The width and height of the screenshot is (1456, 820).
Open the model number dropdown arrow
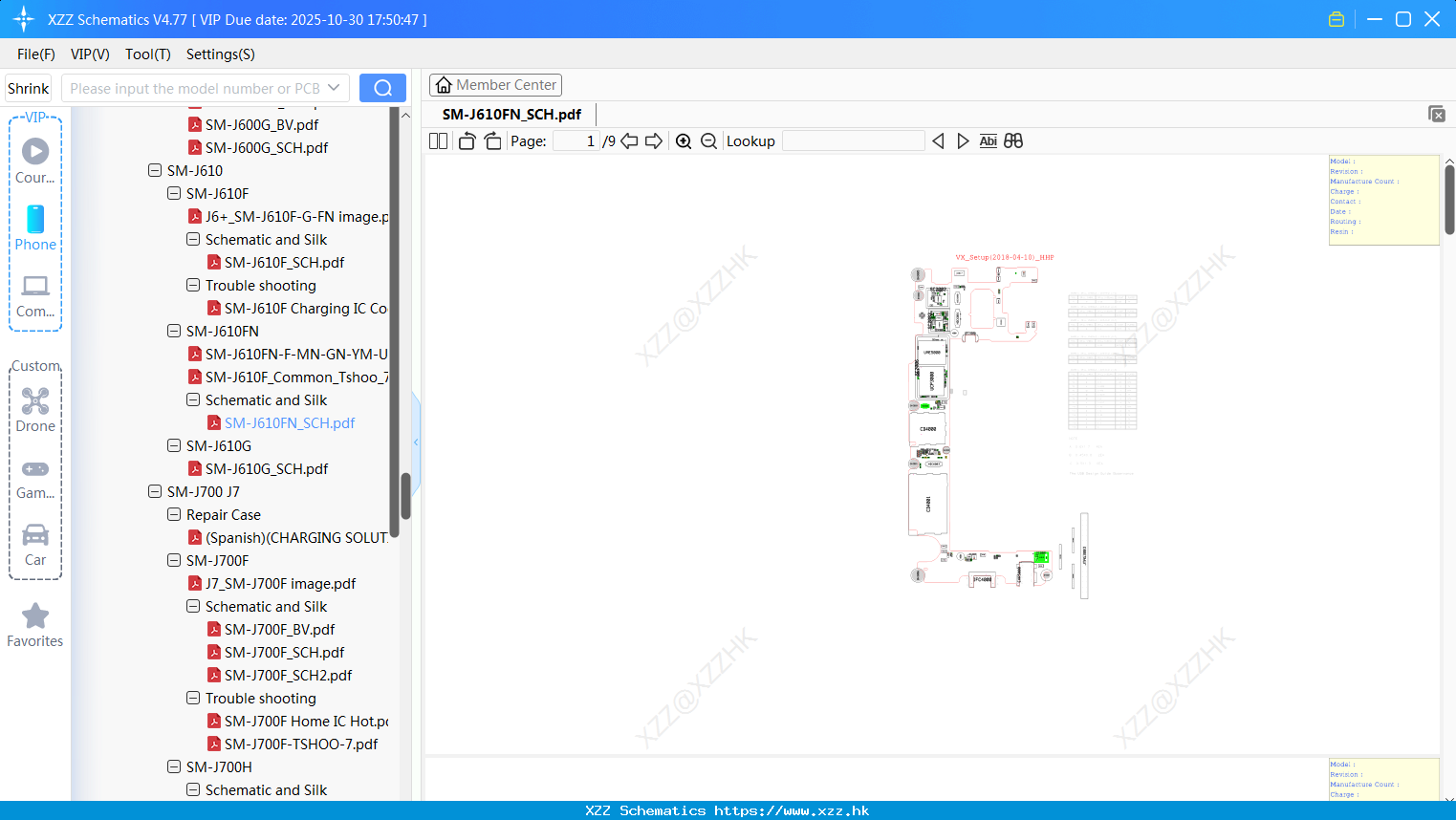[x=334, y=88]
